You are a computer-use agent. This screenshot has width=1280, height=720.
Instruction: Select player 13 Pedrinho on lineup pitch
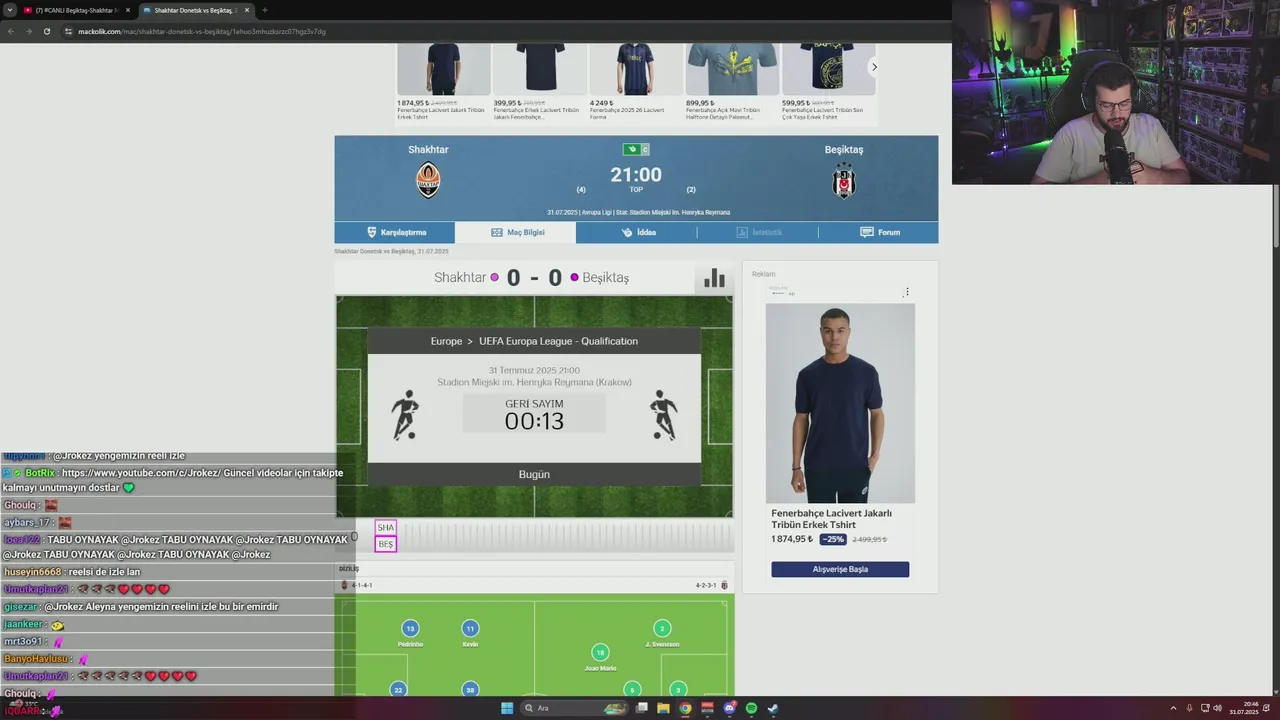click(x=410, y=629)
